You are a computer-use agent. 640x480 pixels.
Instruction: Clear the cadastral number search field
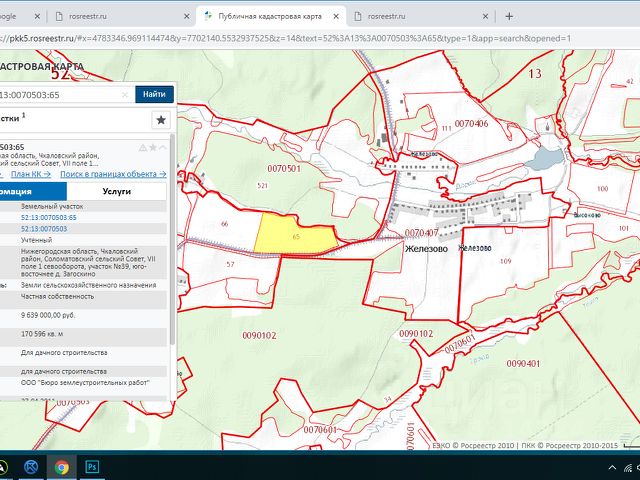(125, 94)
